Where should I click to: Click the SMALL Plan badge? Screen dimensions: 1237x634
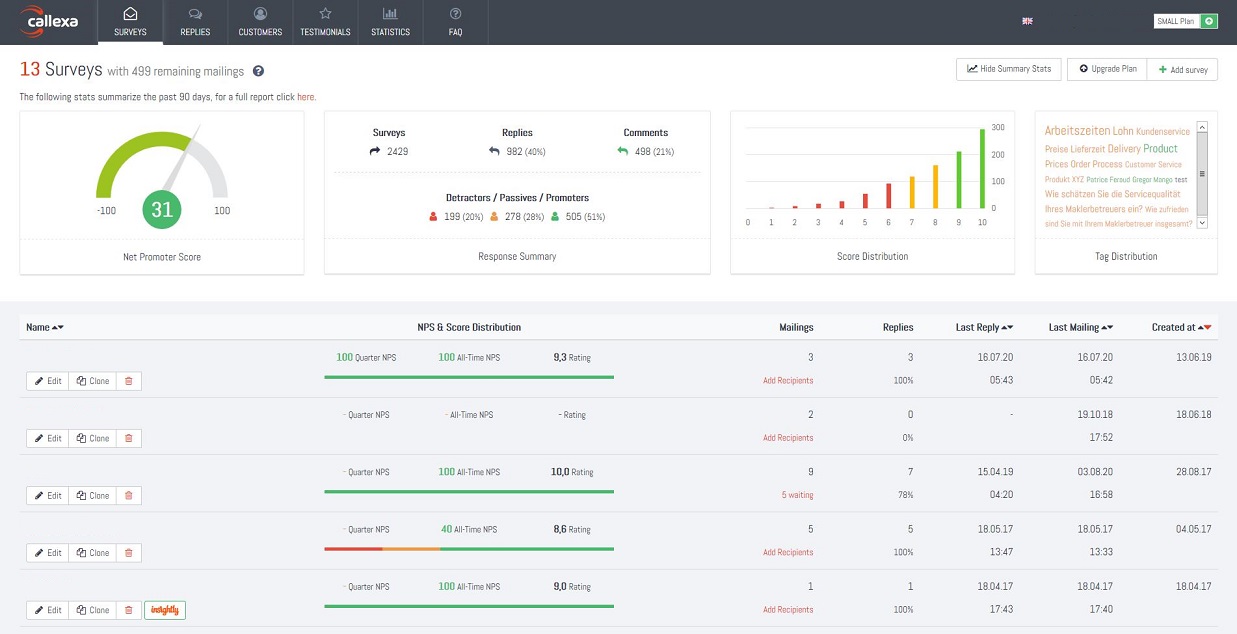pyautogui.click(x=1176, y=21)
